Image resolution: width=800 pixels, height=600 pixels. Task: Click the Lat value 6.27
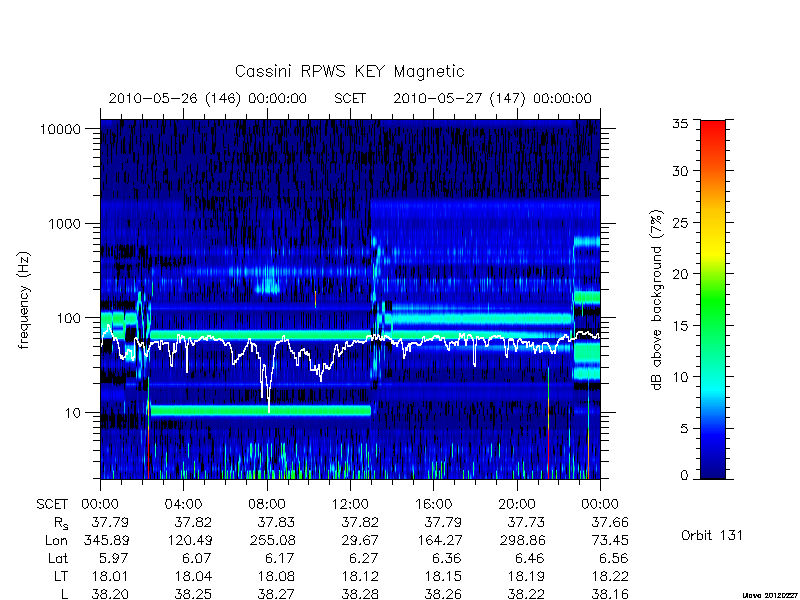(363, 558)
